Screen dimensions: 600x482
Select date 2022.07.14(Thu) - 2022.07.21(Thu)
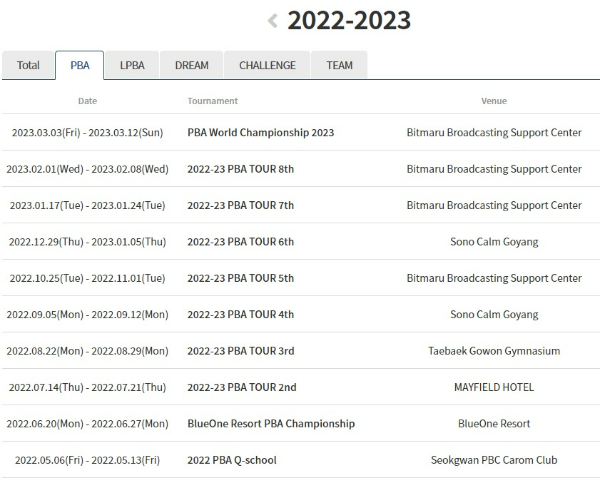[87, 387]
